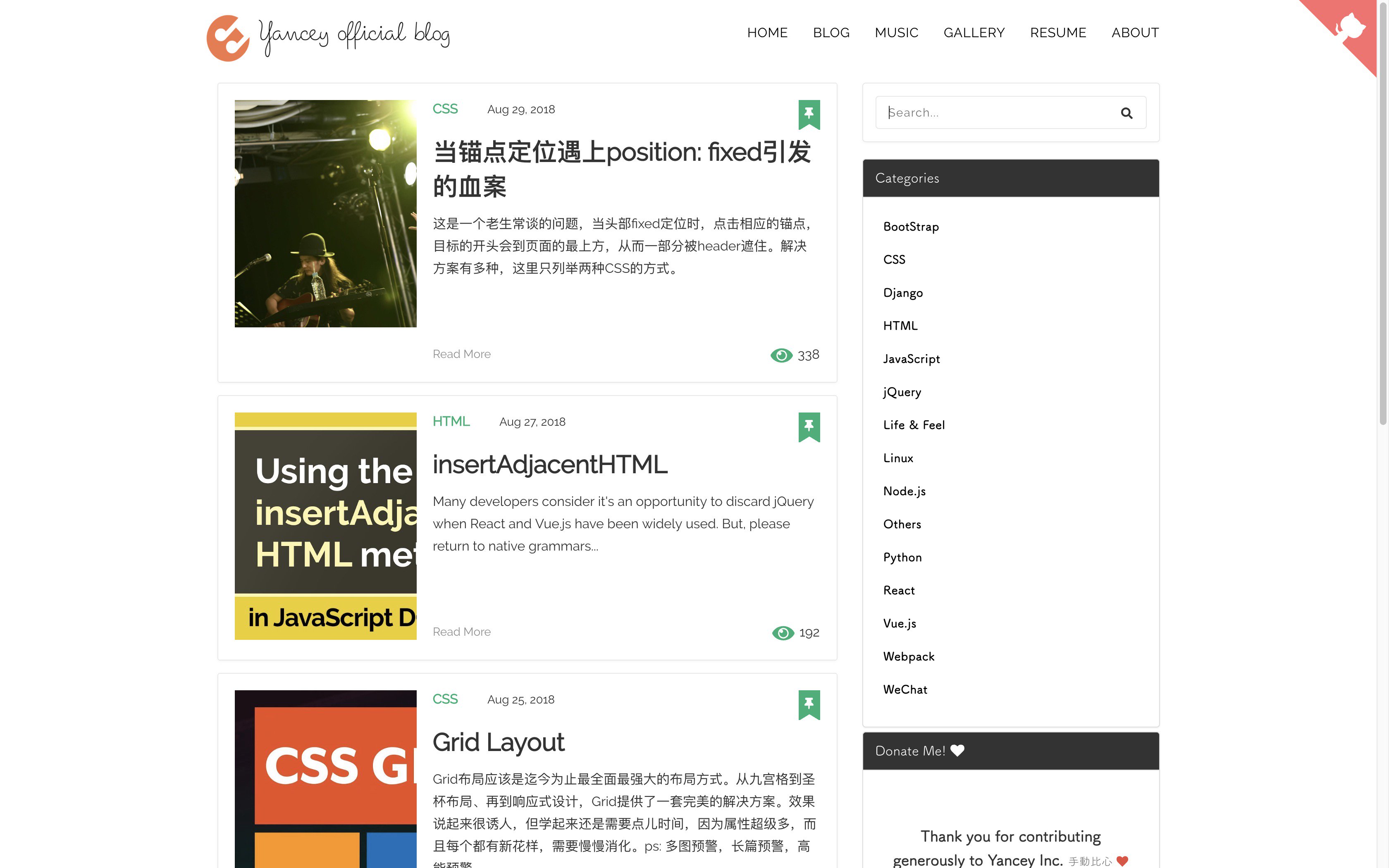
Task: Click the pin bookmark on the position: fixed post
Action: [809, 115]
